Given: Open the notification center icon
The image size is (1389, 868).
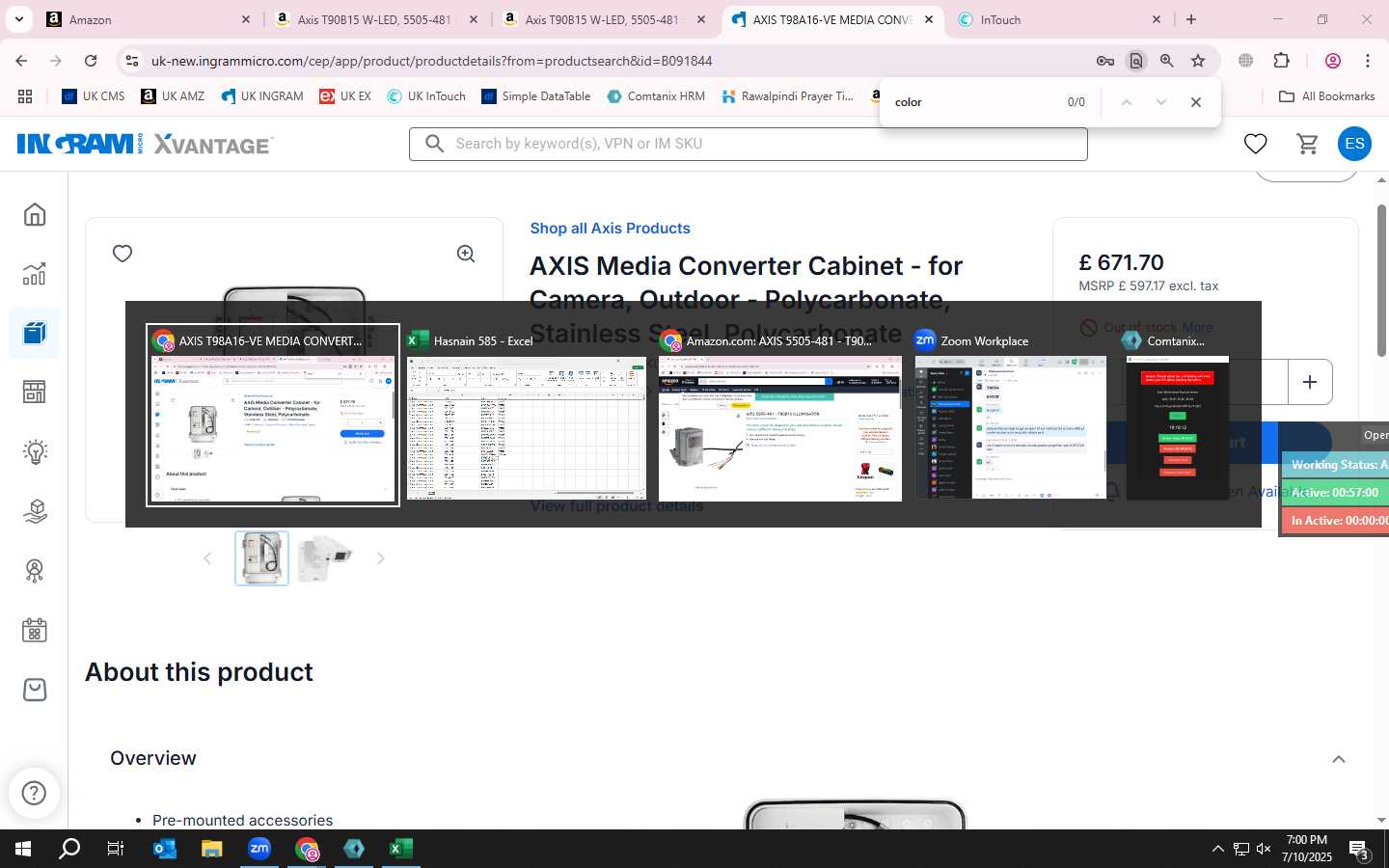Looking at the screenshot, I should 1359,850.
